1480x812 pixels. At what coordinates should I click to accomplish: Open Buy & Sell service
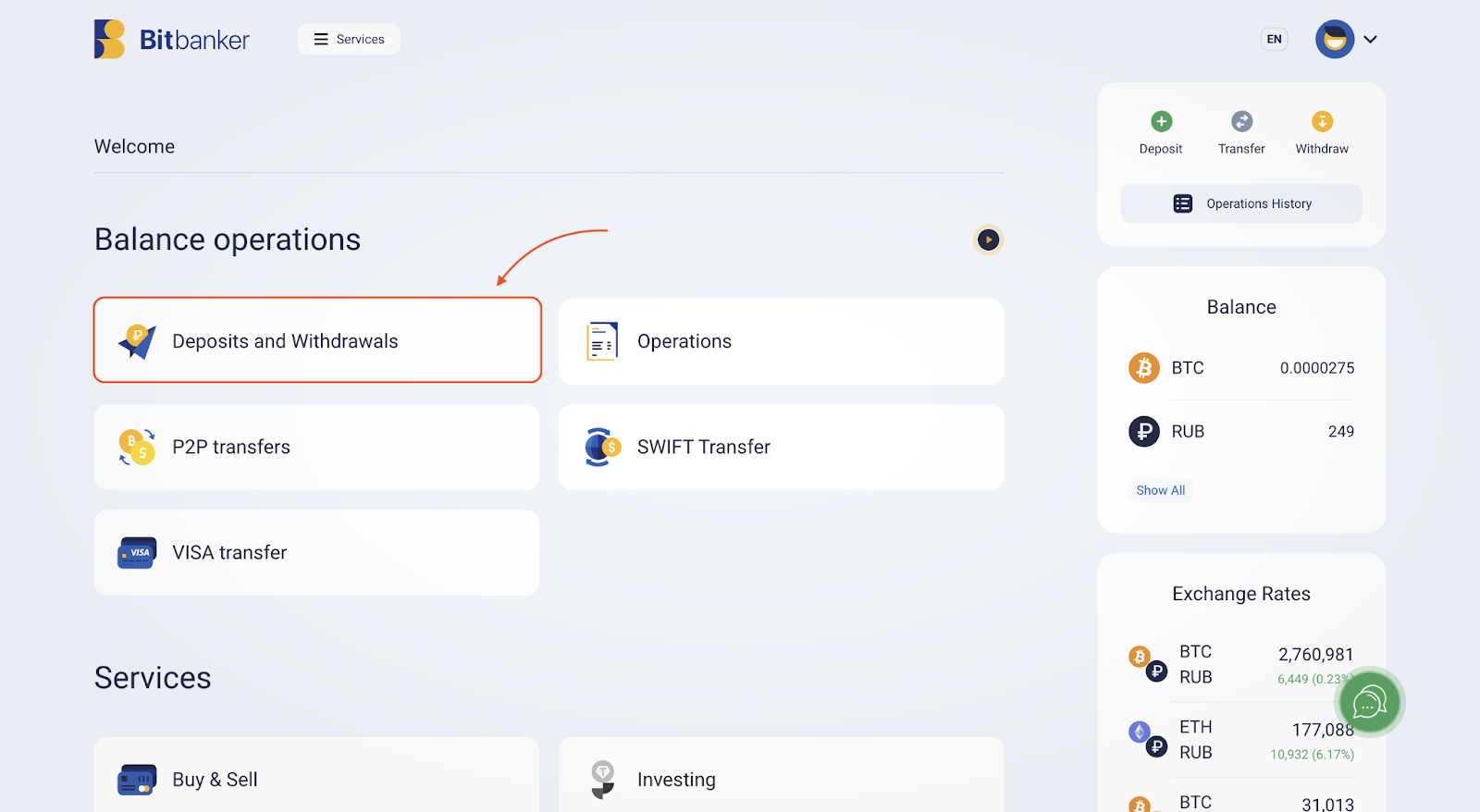(316, 775)
